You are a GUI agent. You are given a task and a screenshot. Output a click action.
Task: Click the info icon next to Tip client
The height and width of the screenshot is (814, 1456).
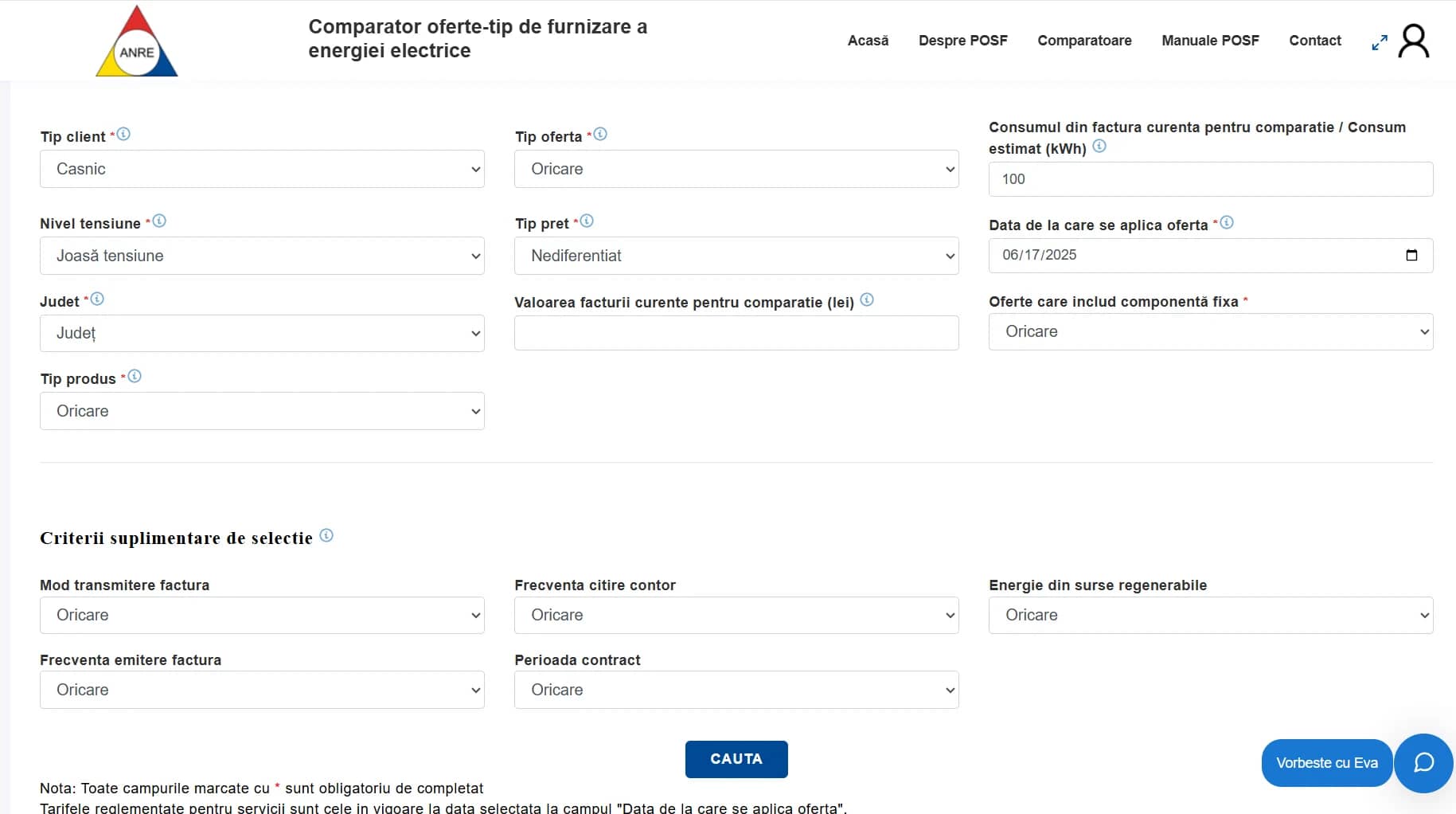point(123,135)
